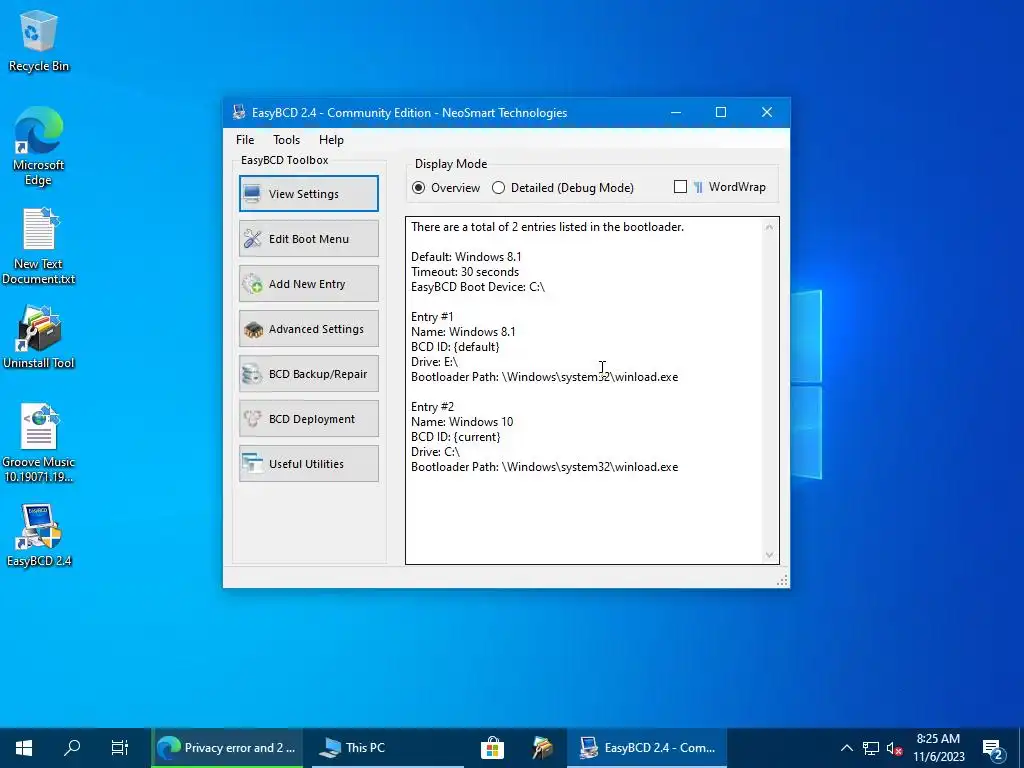
Task: Open the Help menu
Action: [x=331, y=140]
